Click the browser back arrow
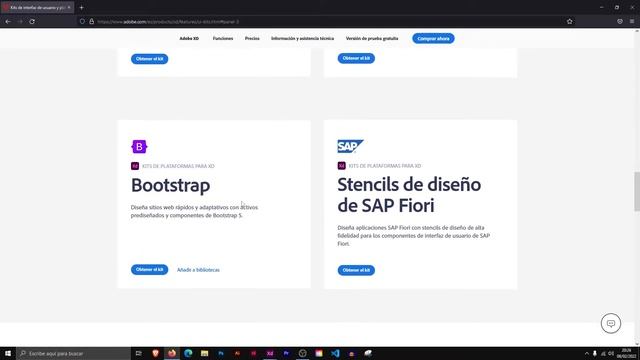640x360 pixels. point(8,21)
